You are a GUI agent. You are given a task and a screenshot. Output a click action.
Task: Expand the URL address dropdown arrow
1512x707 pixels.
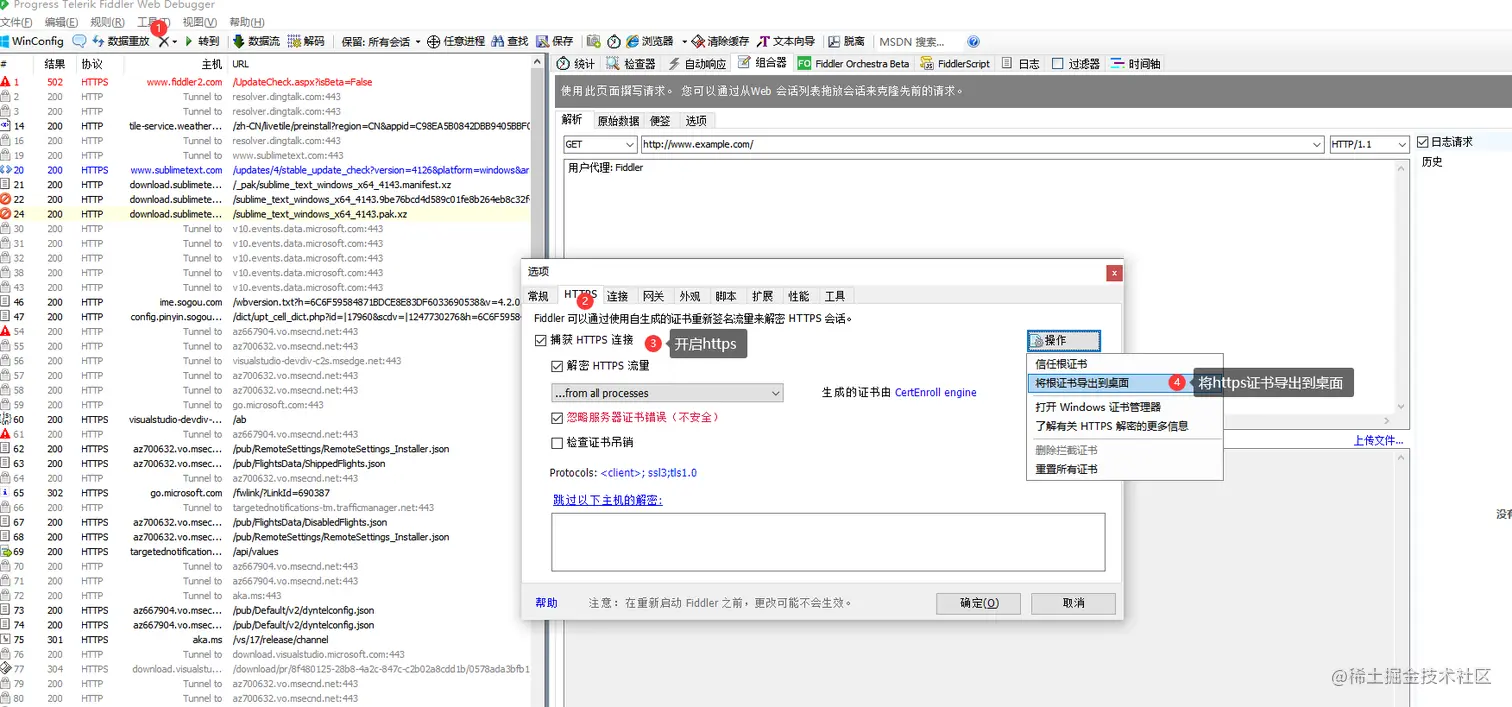pyautogui.click(x=1316, y=145)
